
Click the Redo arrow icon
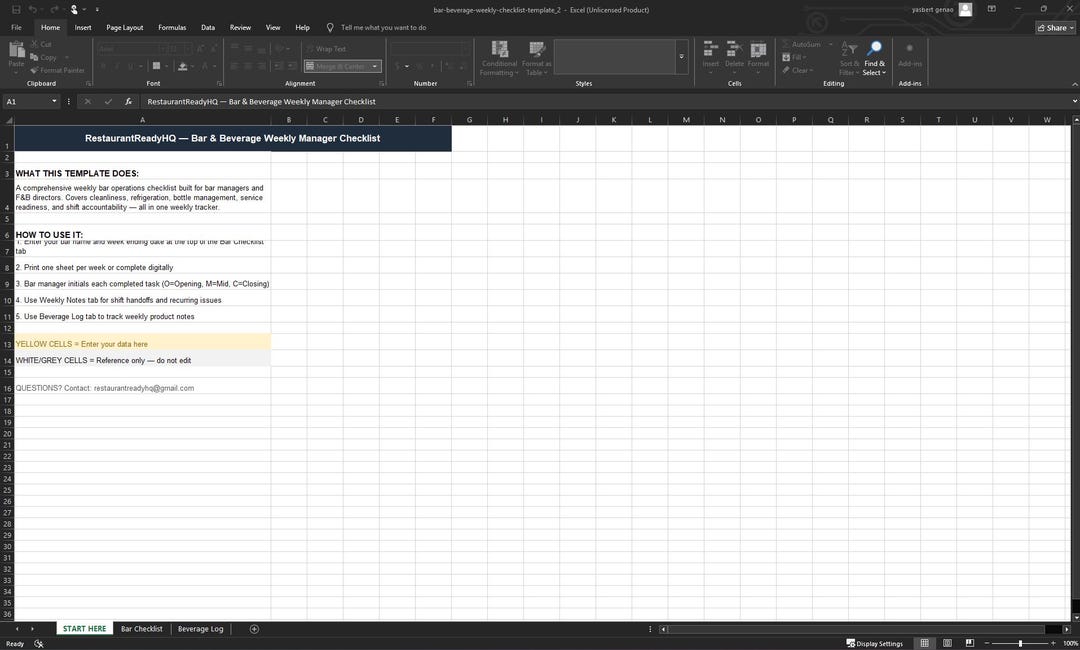pos(54,10)
